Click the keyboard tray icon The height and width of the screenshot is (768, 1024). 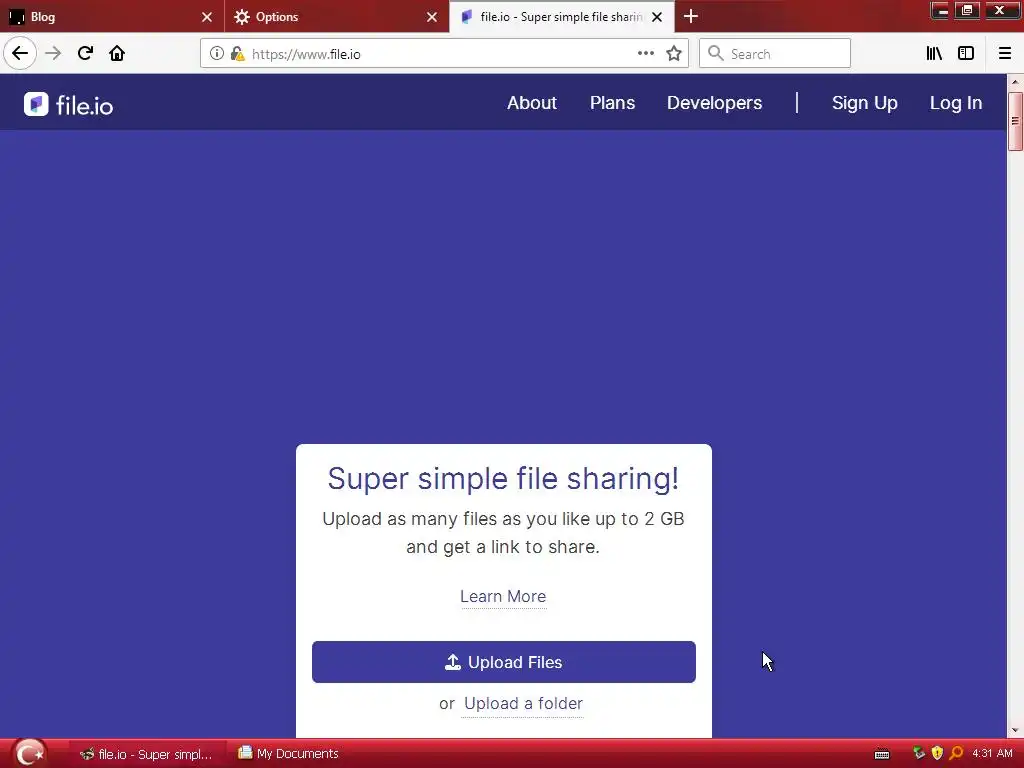pos(882,754)
